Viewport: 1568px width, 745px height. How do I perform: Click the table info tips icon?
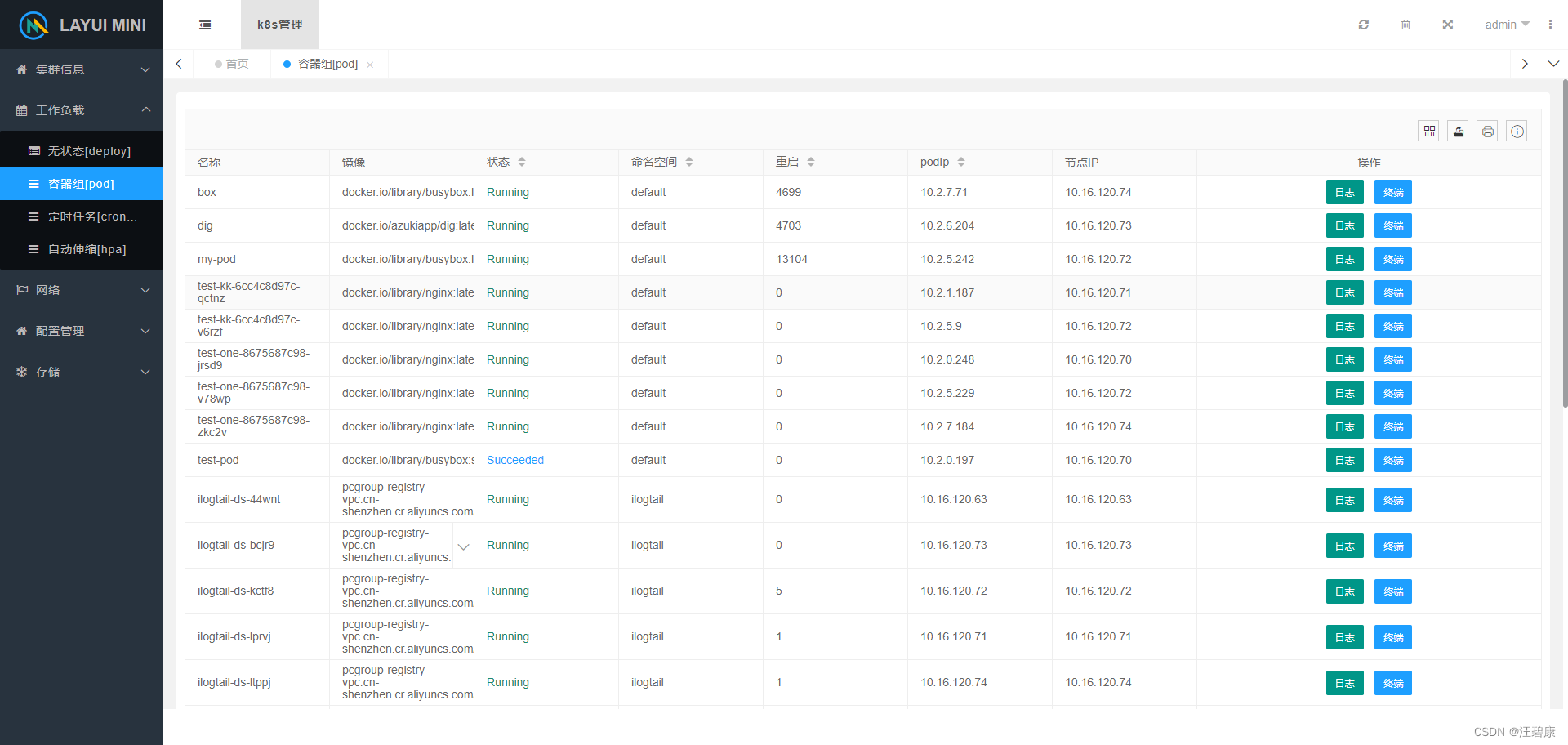point(1517,131)
